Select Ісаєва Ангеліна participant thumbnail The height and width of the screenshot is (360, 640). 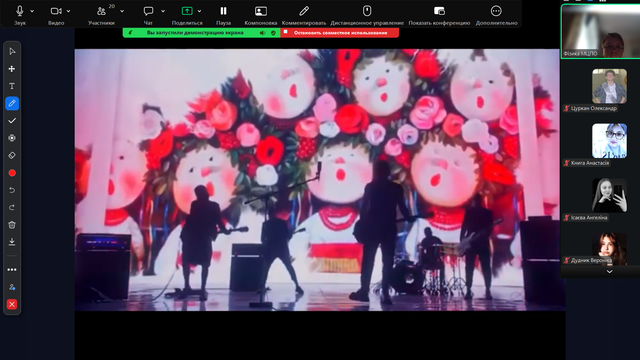609,195
